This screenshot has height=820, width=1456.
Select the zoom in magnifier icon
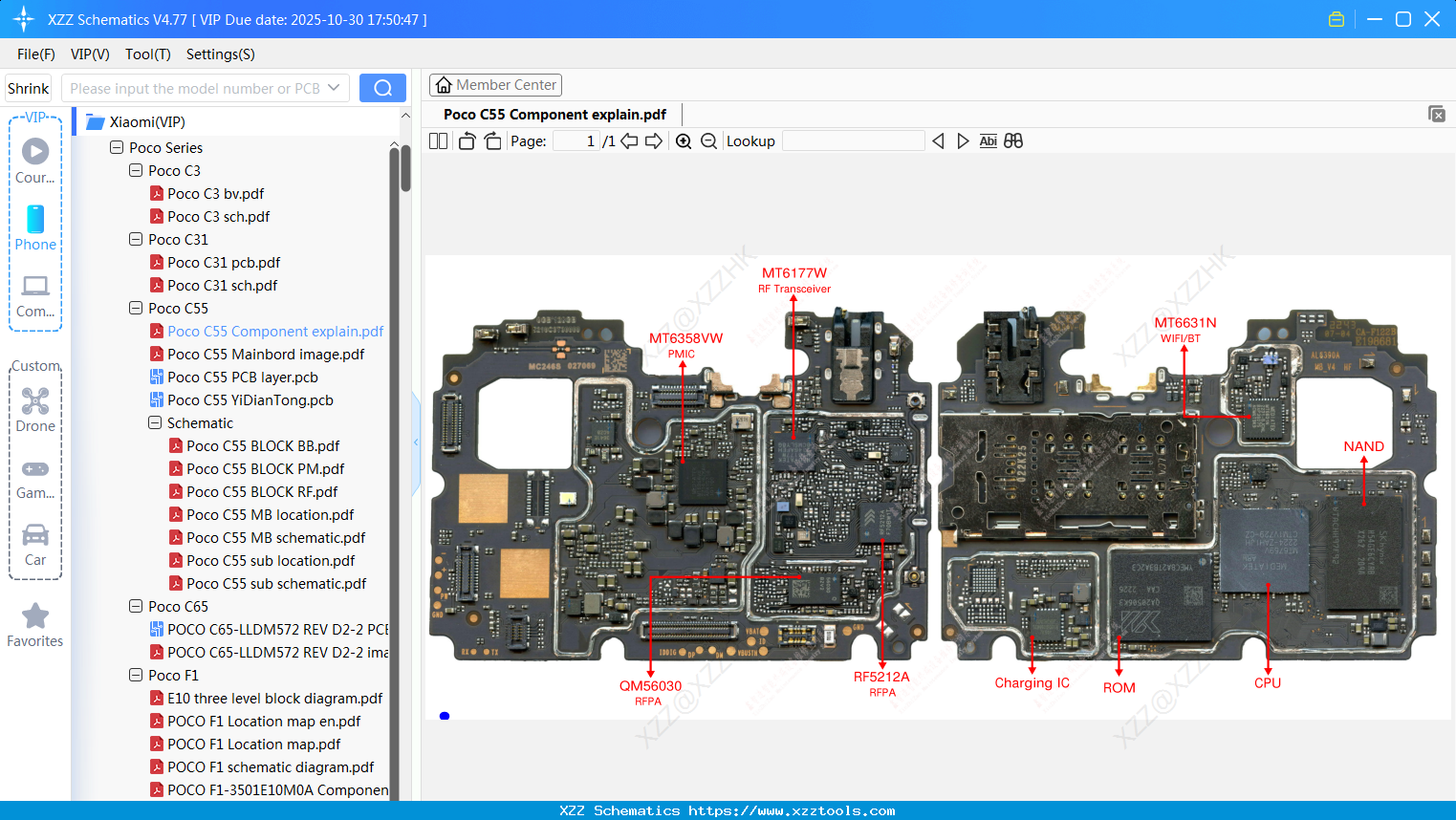(x=684, y=140)
